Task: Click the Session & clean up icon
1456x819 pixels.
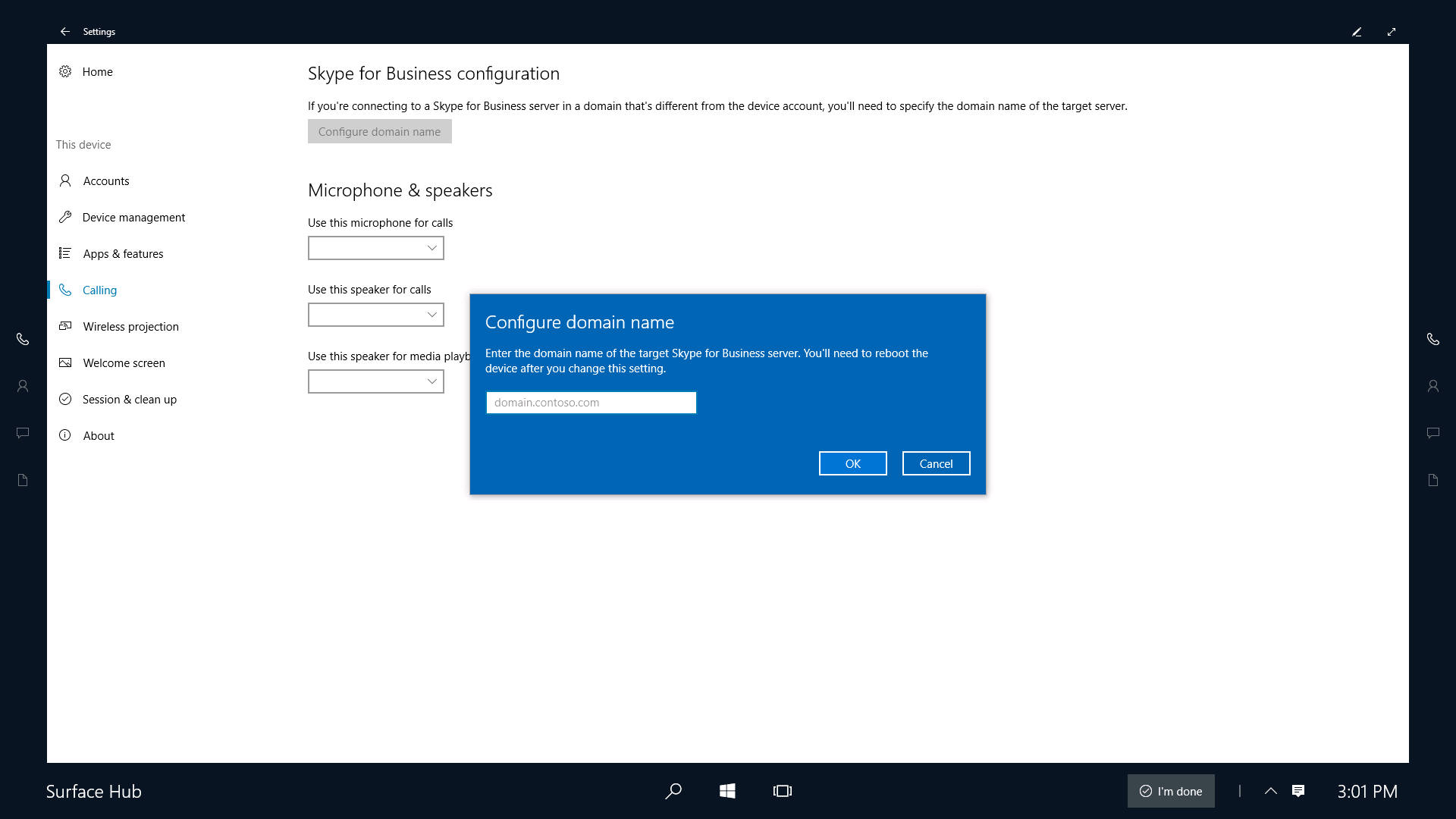Action: (66, 398)
